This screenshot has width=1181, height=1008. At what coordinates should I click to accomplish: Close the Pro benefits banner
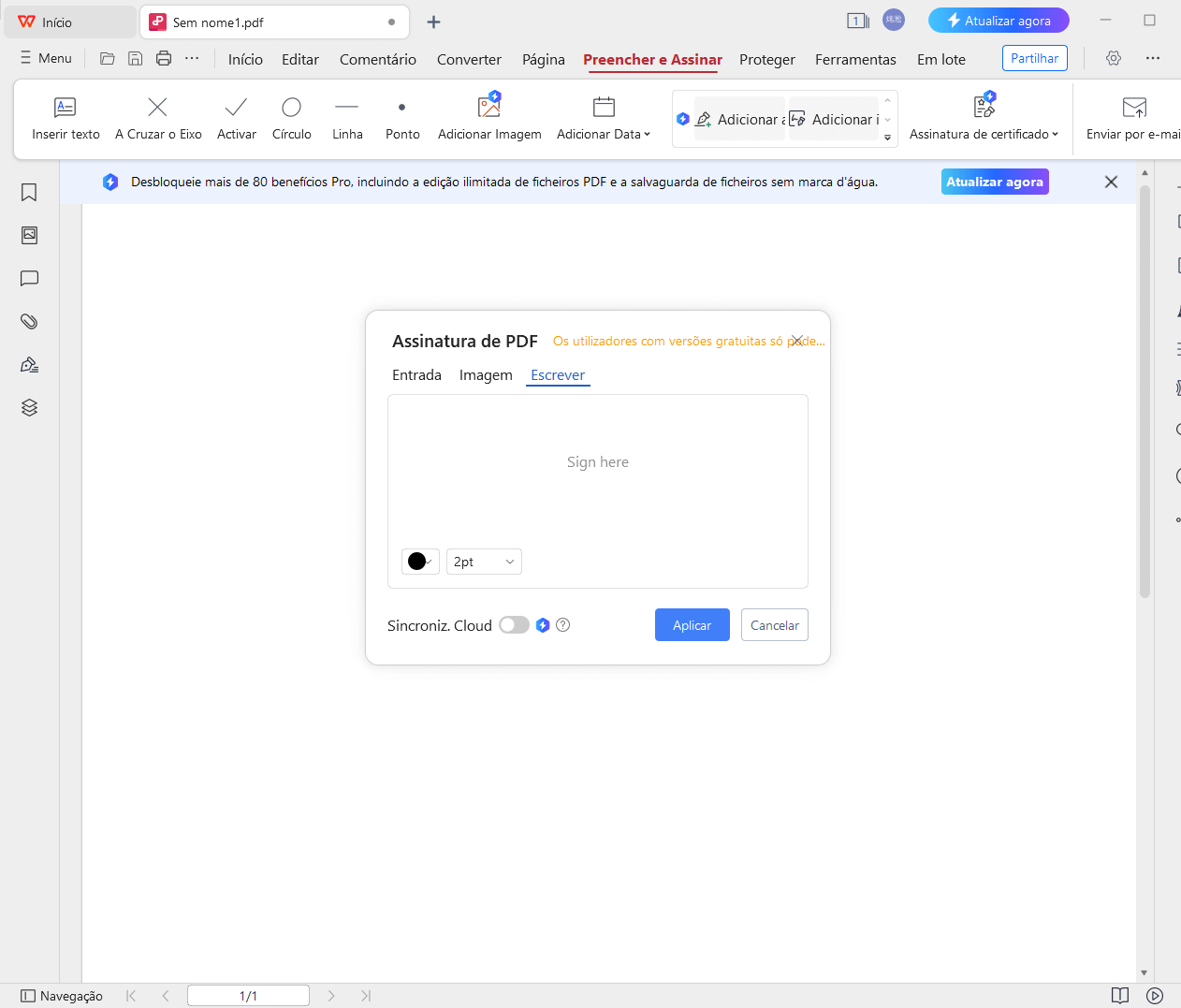1111,182
